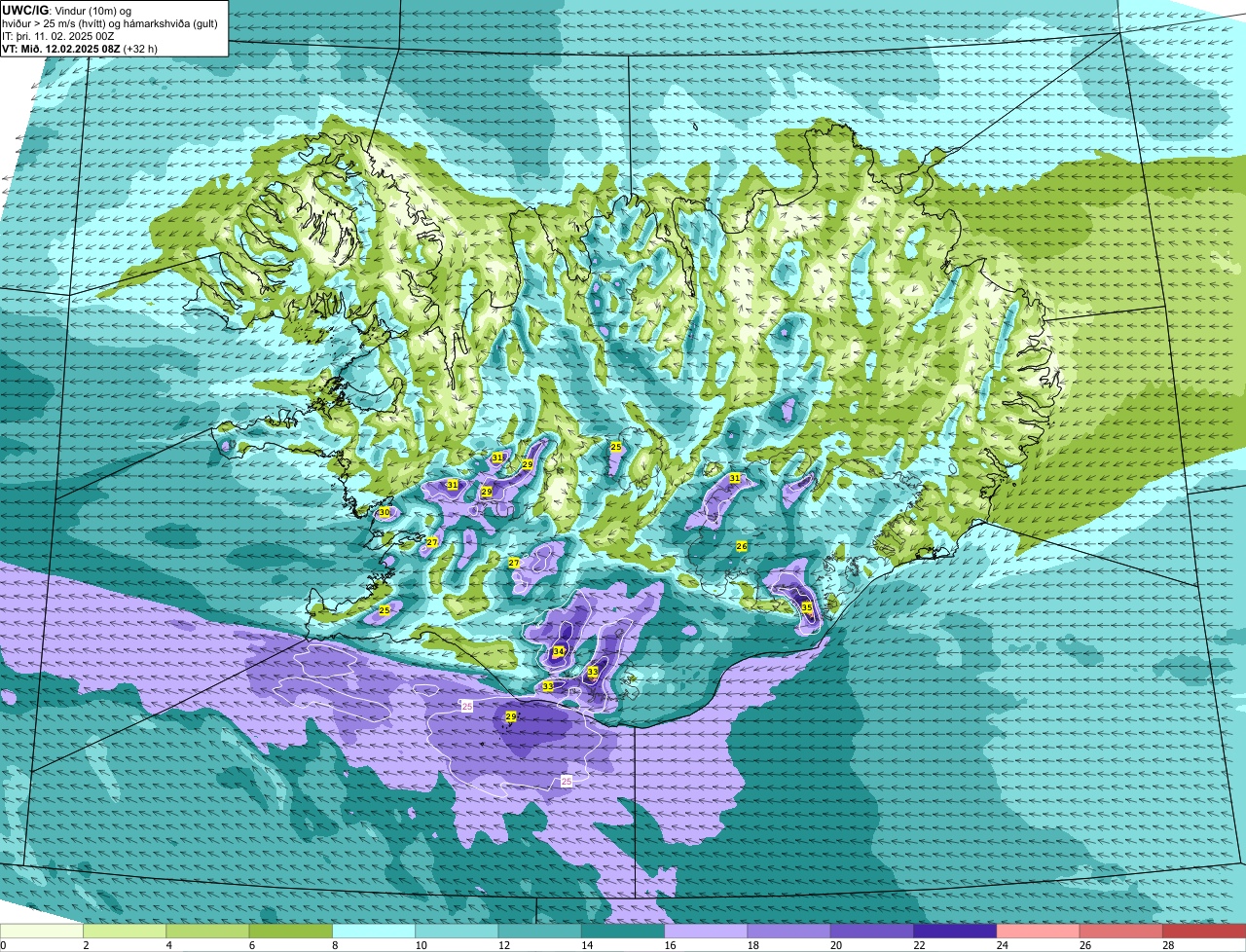Screen dimensions: 1246x952
Task: Click the 24–26 m/s light pink legend swatch
Action: [x=1039, y=931]
